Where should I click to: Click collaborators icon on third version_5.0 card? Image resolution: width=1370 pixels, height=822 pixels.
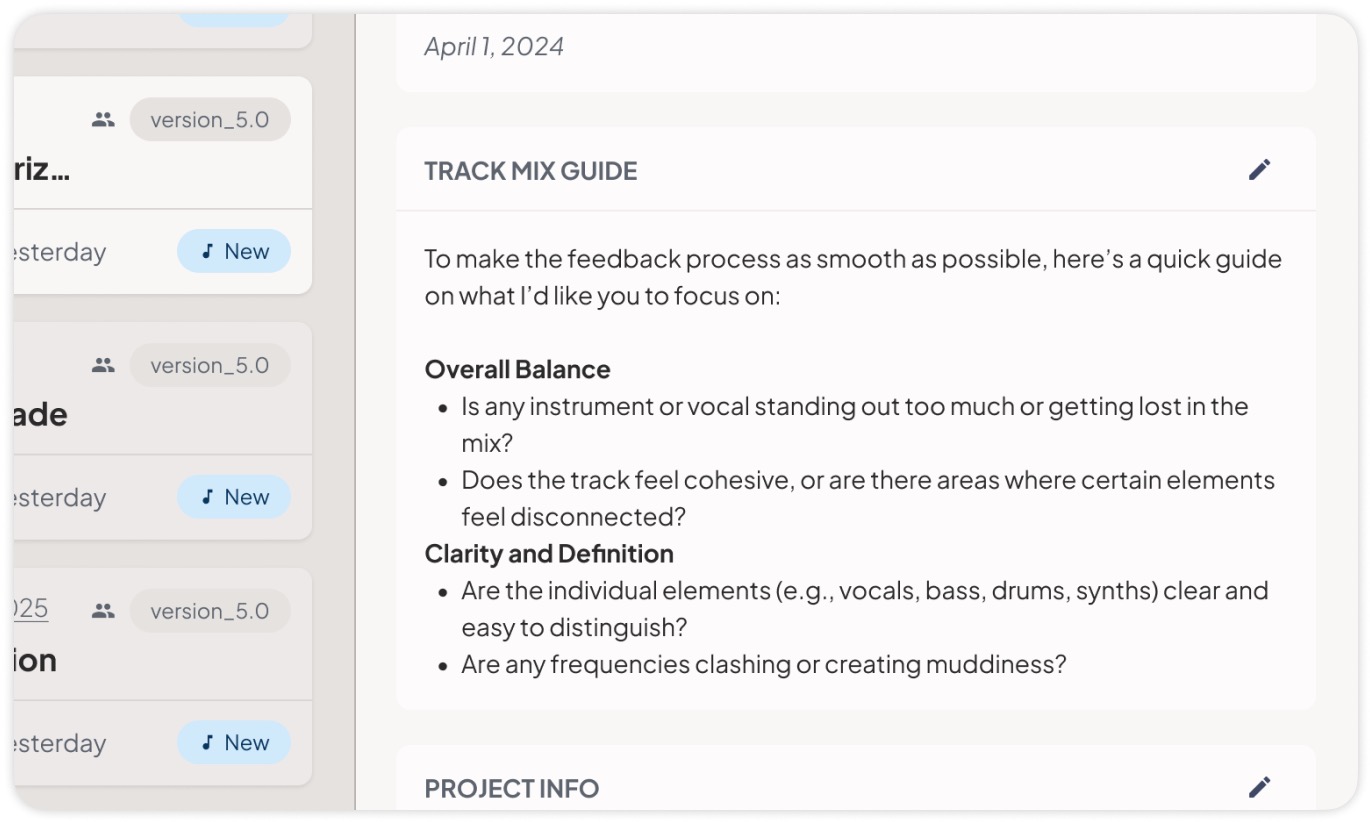tap(103, 611)
